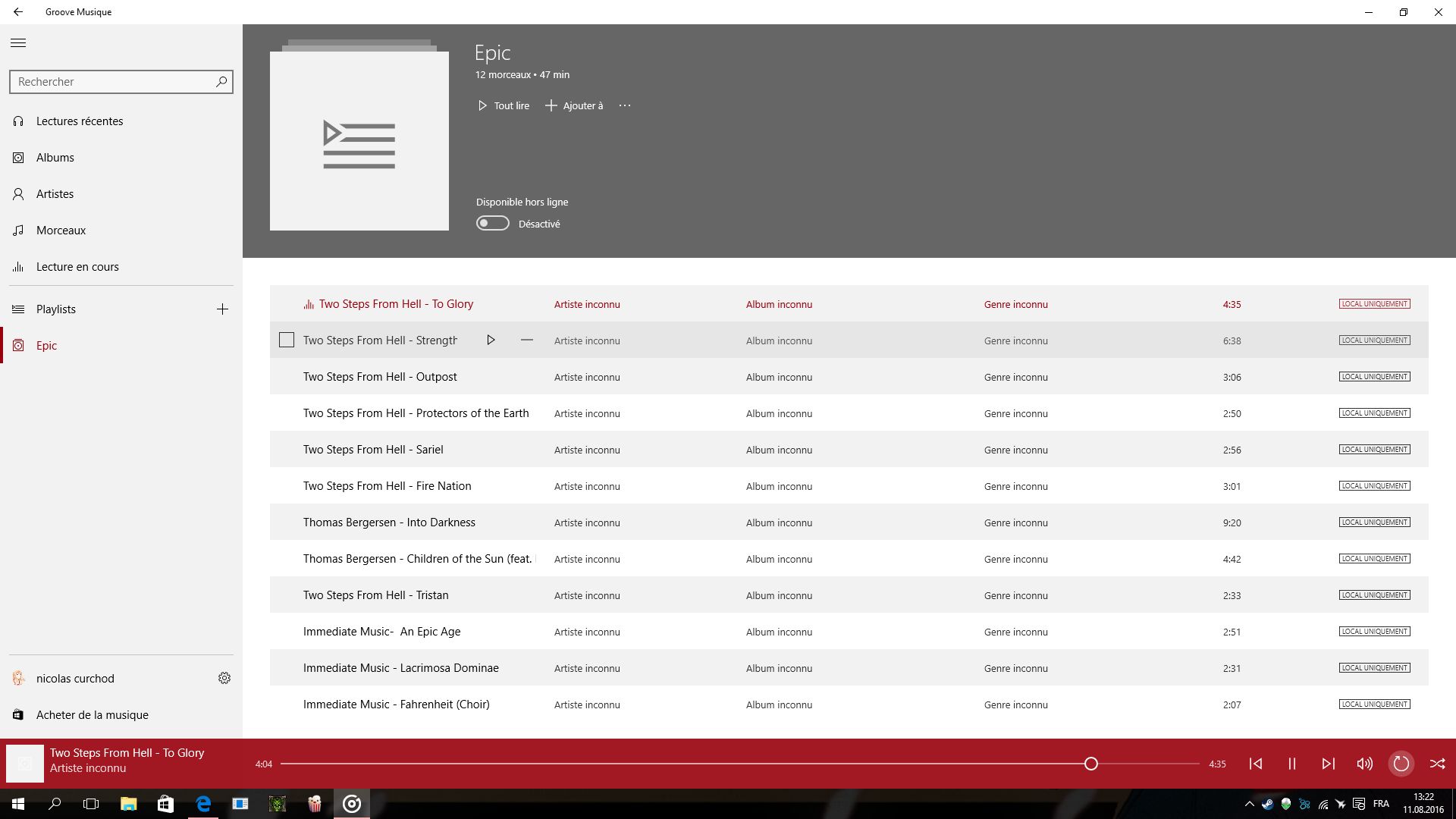
Task: Go to Albums section
Action: point(55,158)
